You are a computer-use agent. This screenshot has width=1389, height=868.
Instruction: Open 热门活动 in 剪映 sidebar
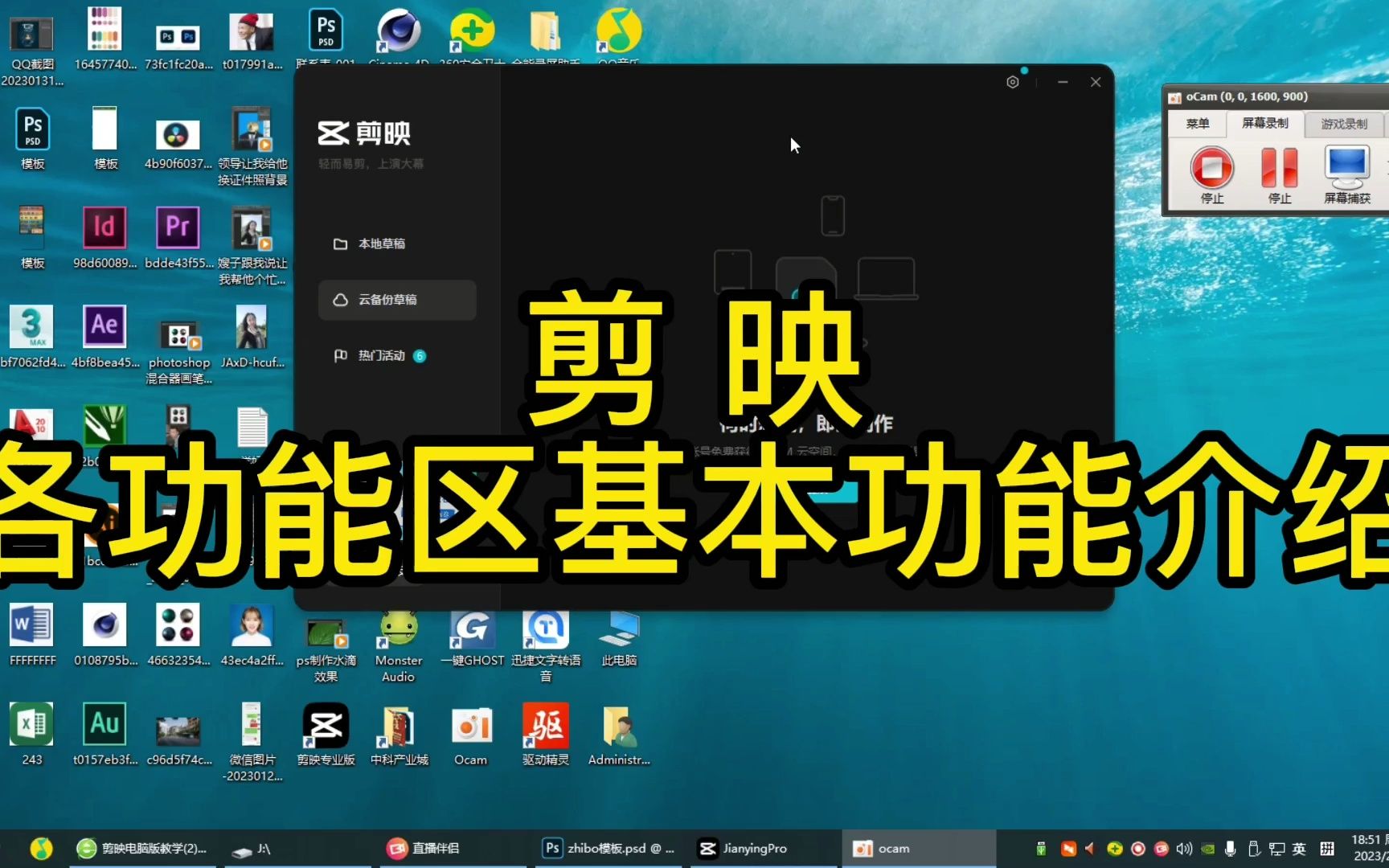coord(379,355)
